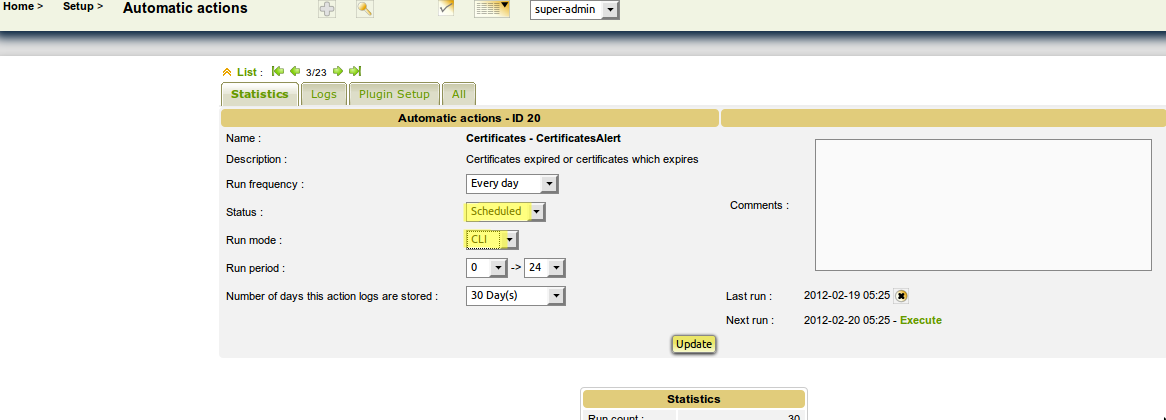Click the green Execute link

click(x=920, y=320)
